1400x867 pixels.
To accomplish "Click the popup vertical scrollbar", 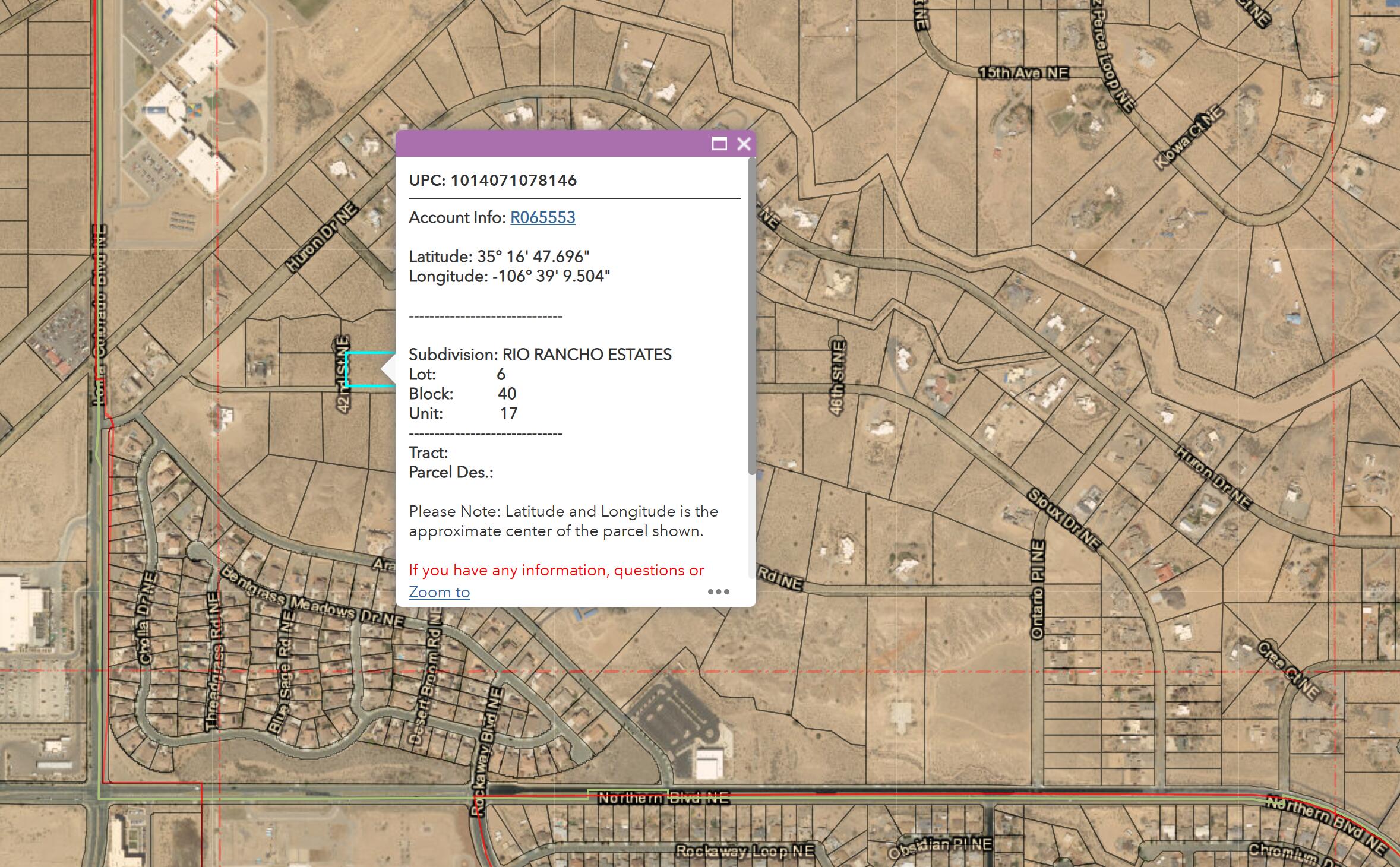I will 752,316.
